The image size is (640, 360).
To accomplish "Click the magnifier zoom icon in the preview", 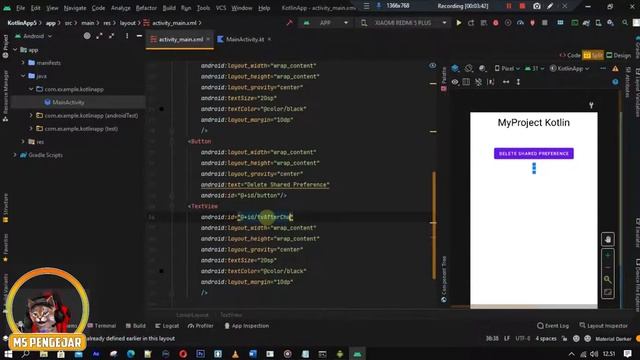I will point(608,280).
